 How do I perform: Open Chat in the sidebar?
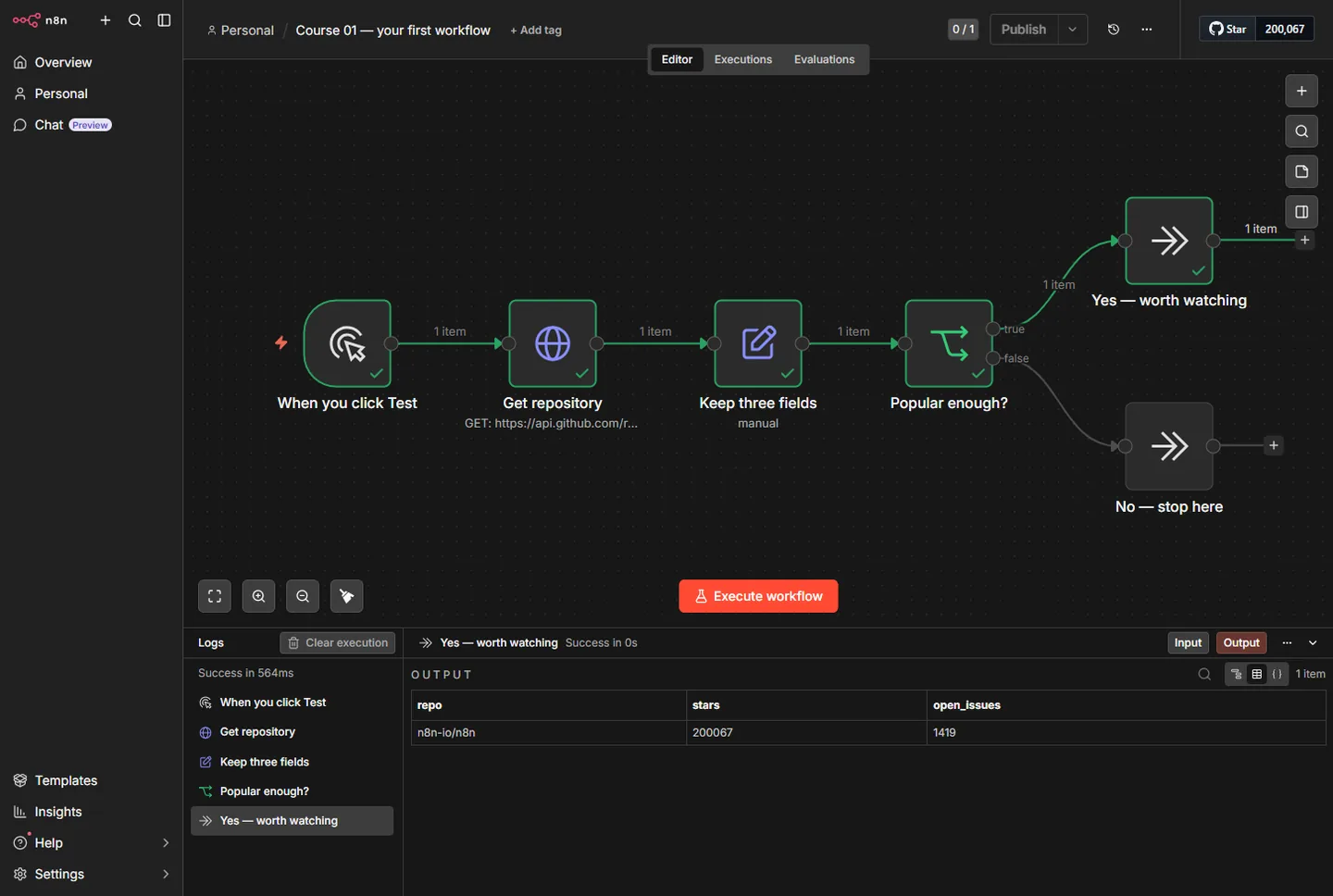click(x=92, y=125)
